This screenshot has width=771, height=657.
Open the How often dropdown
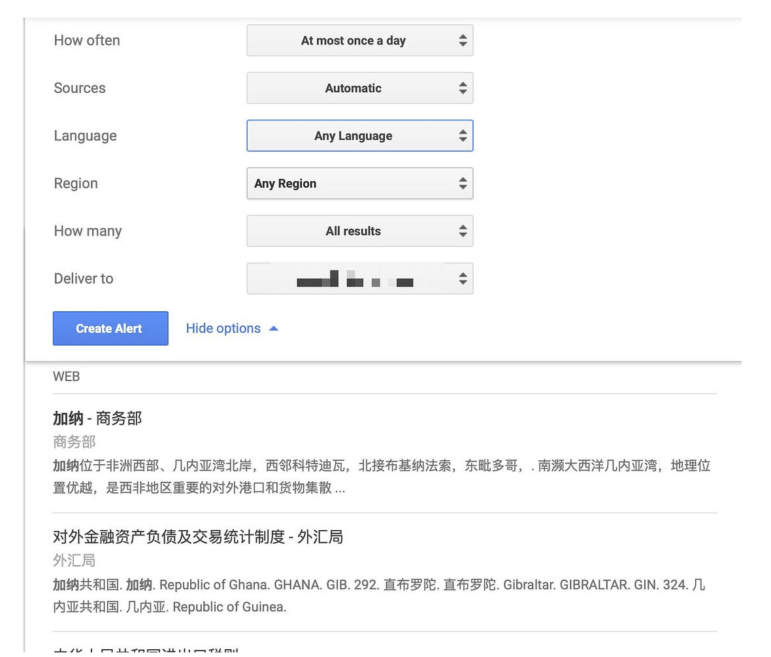pos(359,40)
